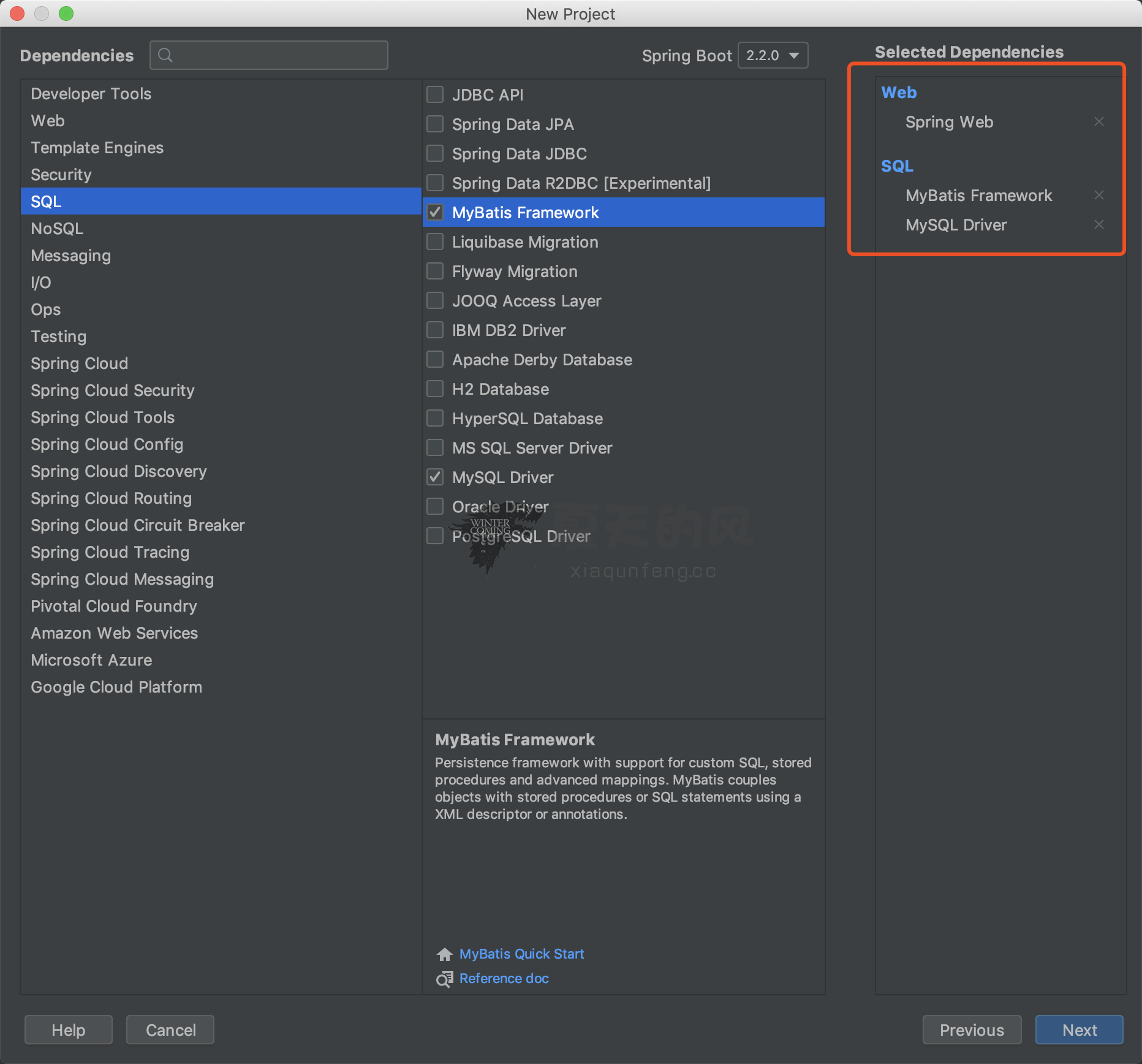1142x1064 pixels.
Task: Select the Testing category
Action: coord(221,336)
